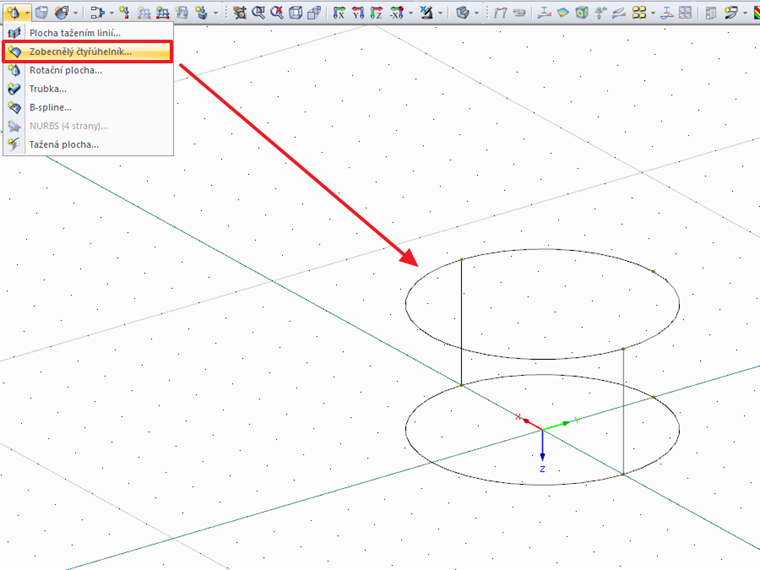Click the solid load icon
The height and width of the screenshot is (570, 760).
201,12
